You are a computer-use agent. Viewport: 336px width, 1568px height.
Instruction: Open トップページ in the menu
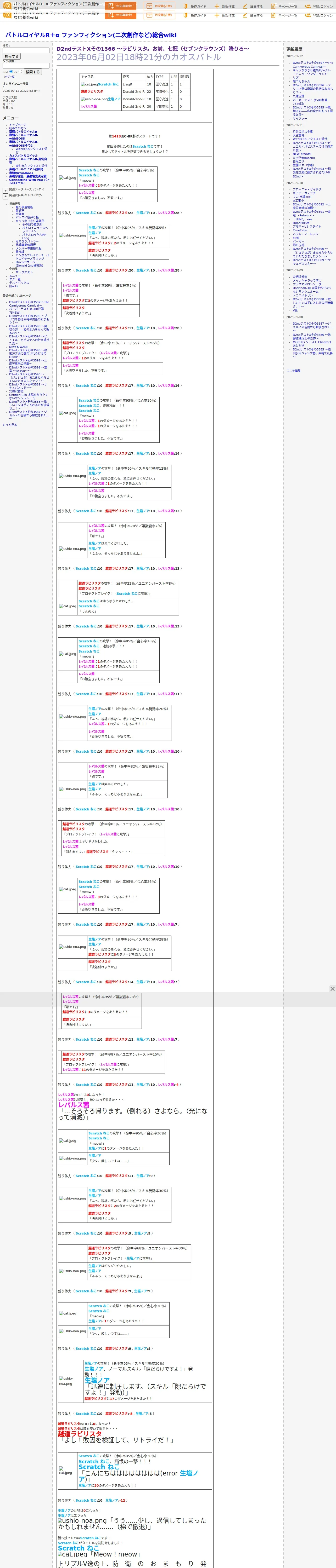click(18, 125)
